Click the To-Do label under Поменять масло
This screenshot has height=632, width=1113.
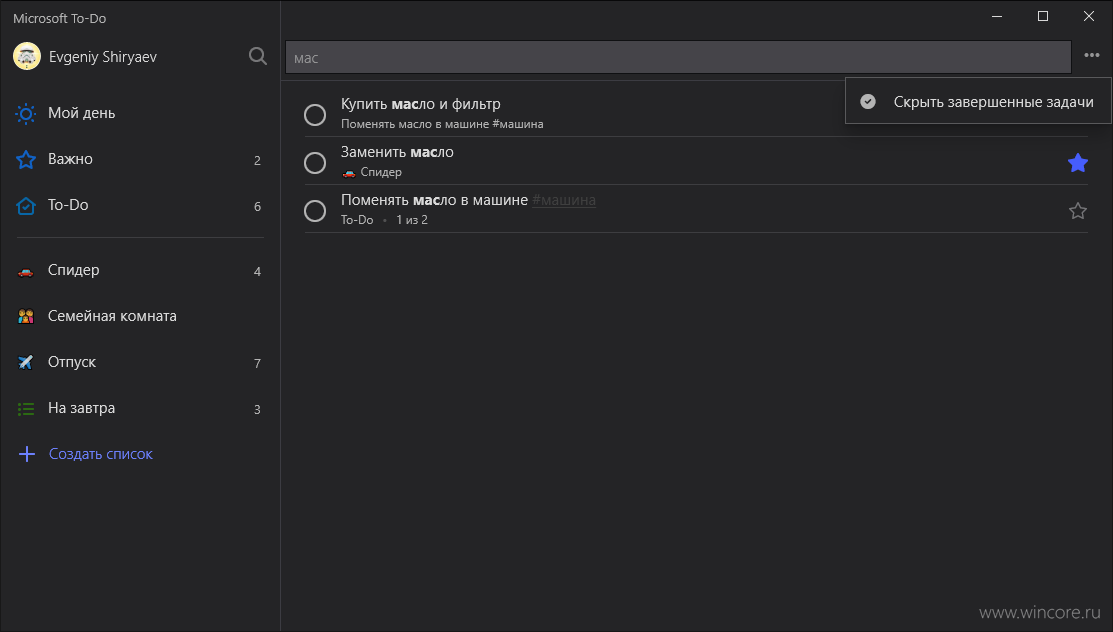(x=357, y=220)
